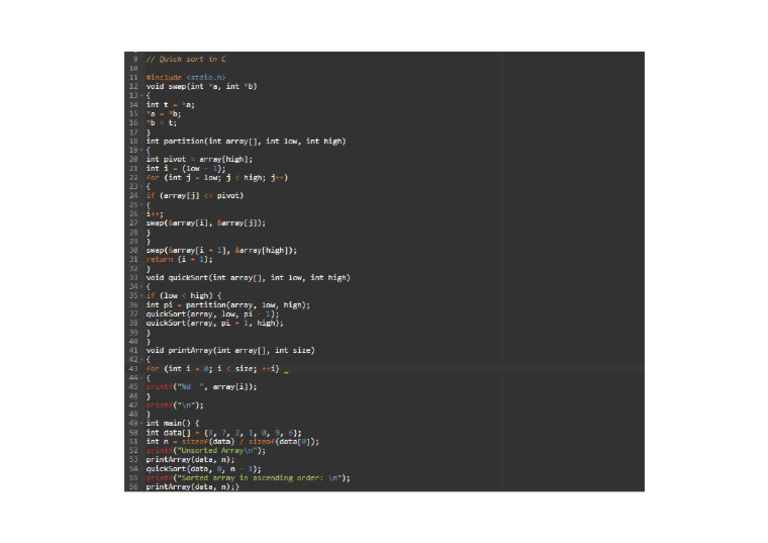This screenshot has height=543, width=768.
Task: Click the 'return (i + 1);' statement
Action: [179, 260]
